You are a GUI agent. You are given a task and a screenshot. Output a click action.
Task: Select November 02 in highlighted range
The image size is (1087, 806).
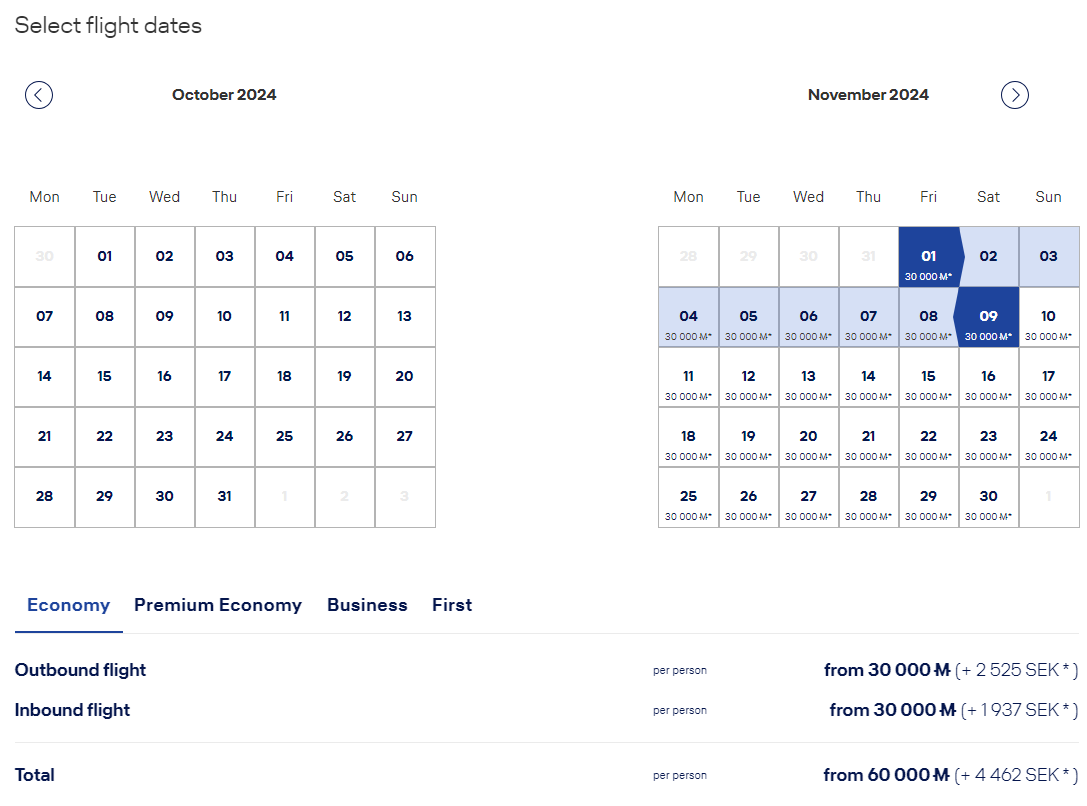pyautogui.click(x=989, y=257)
